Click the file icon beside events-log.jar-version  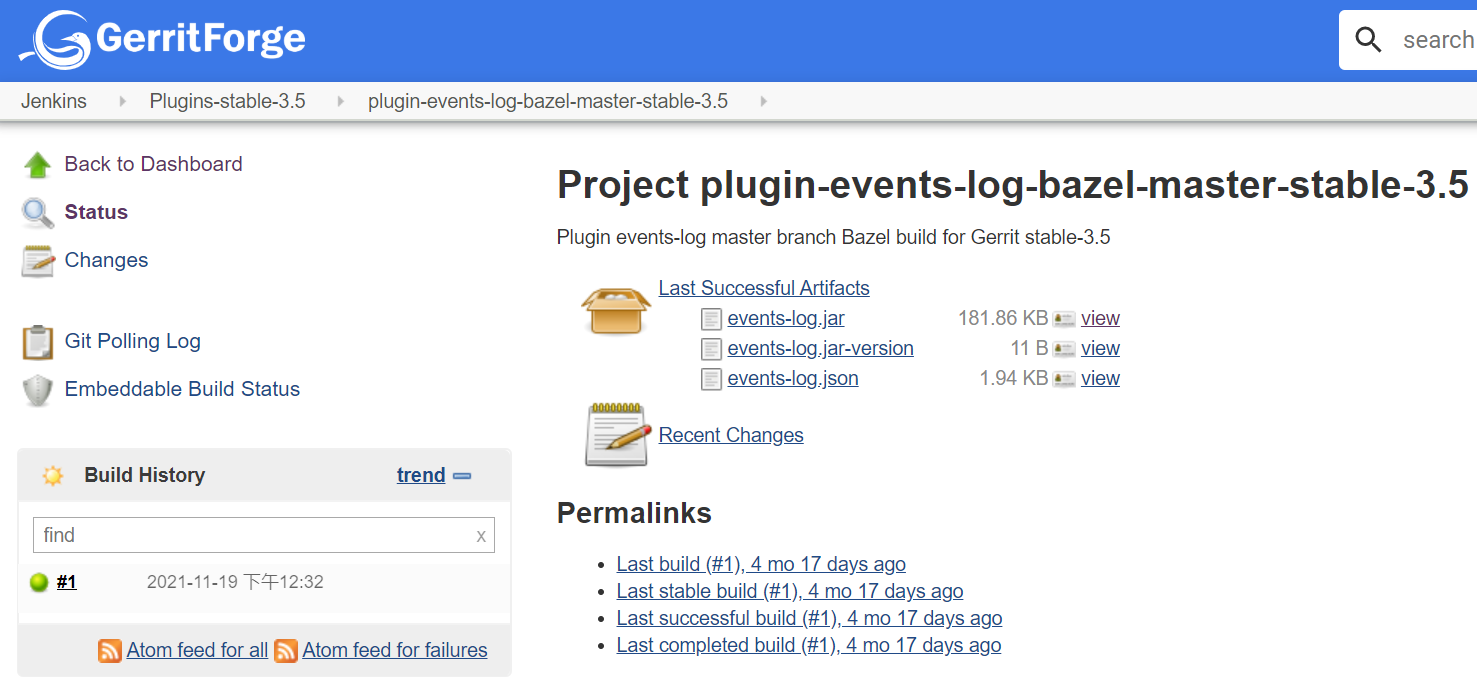click(x=711, y=349)
